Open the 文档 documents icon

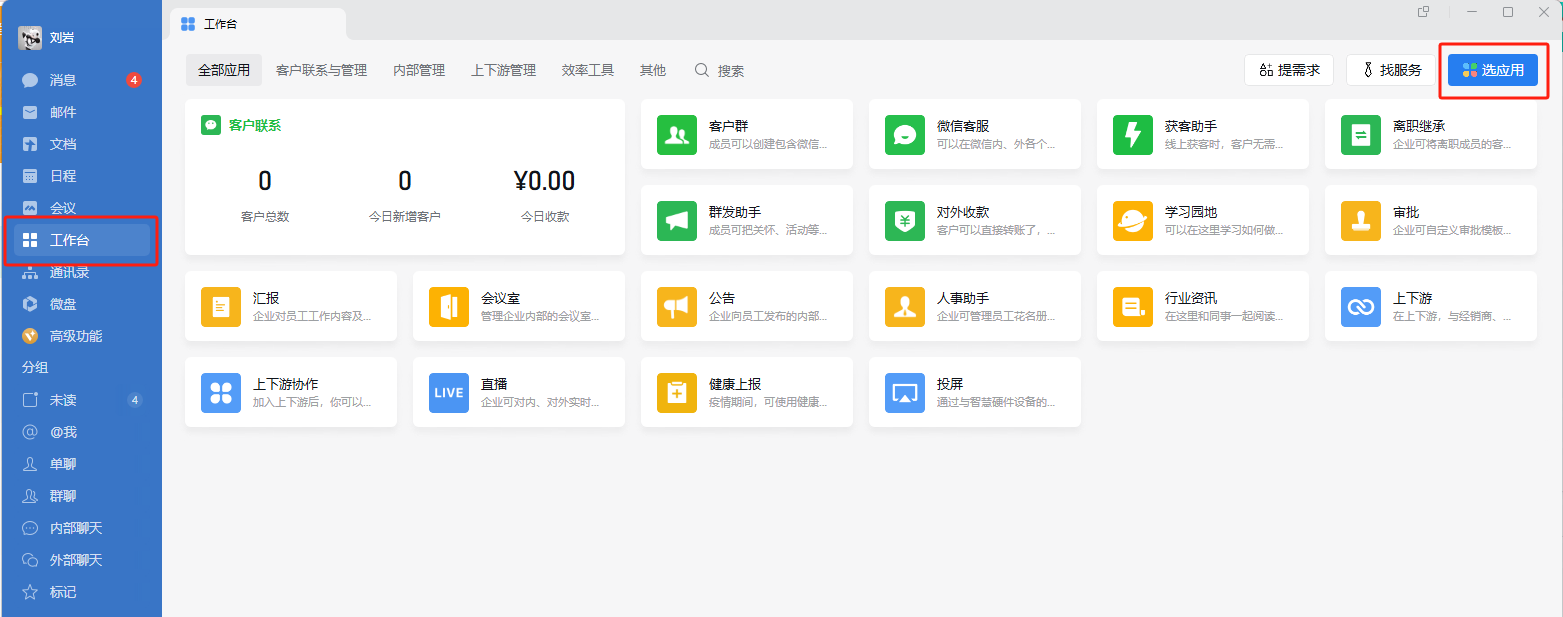pos(30,144)
